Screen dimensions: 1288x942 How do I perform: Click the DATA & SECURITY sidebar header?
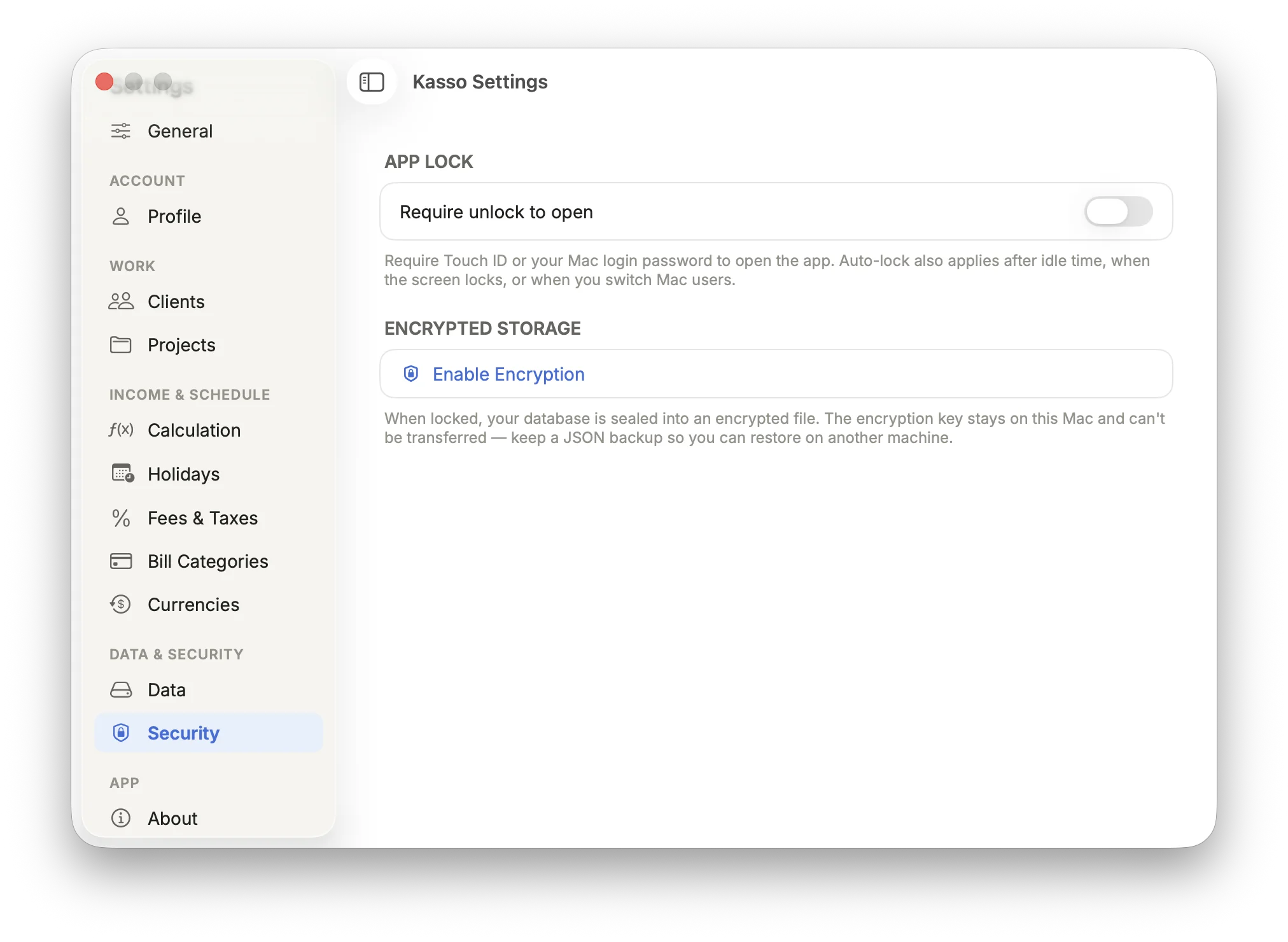[x=176, y=654]
